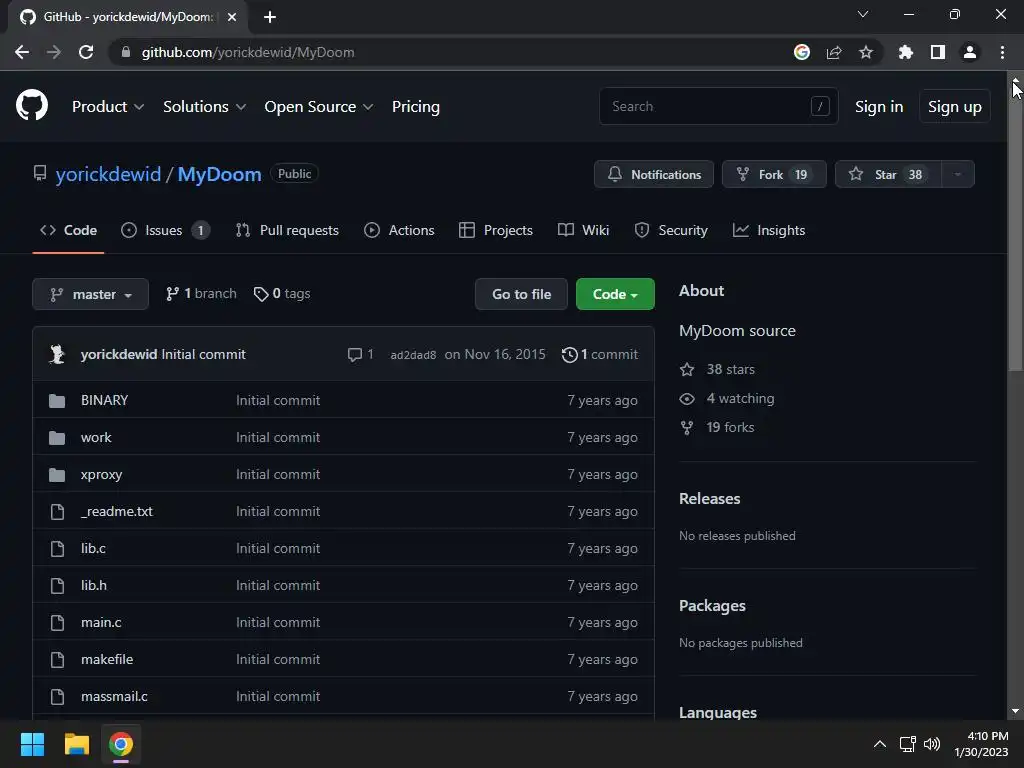Expand the Solutions menu

[204, 106]
